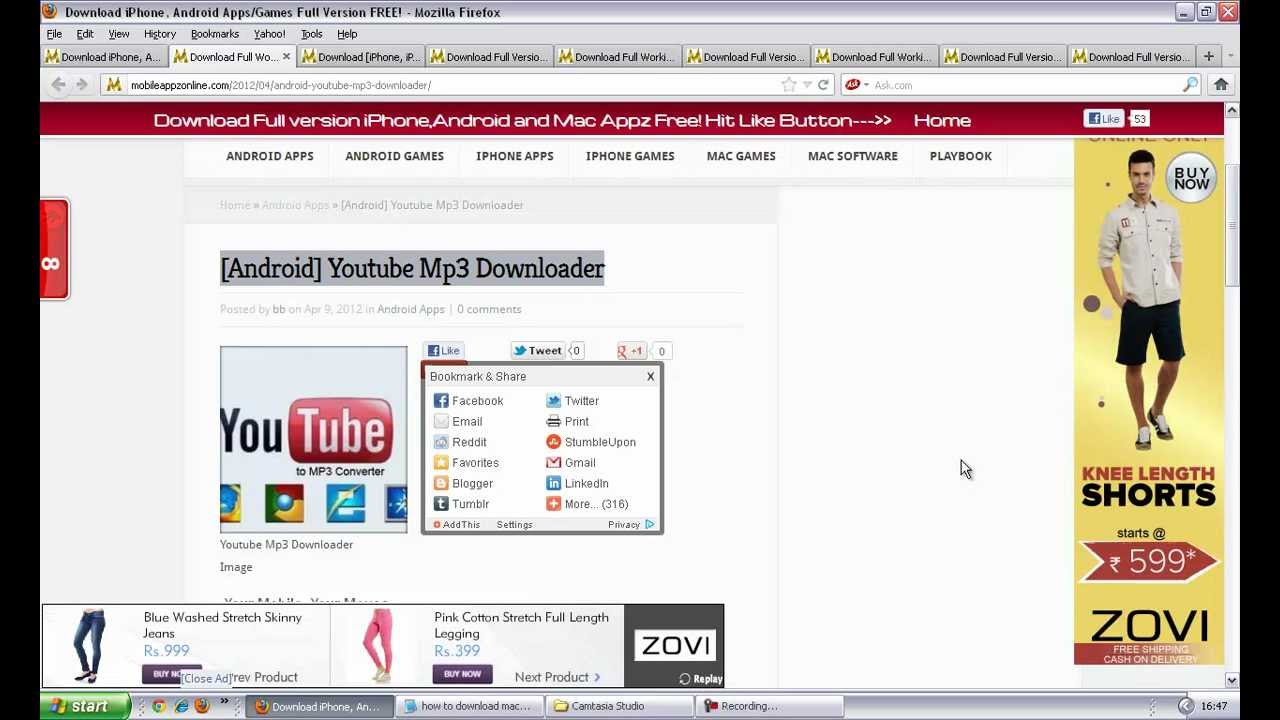1280x720 pixels.
Task: Click the bookmark star in address bar
Action: pos(788,85)
